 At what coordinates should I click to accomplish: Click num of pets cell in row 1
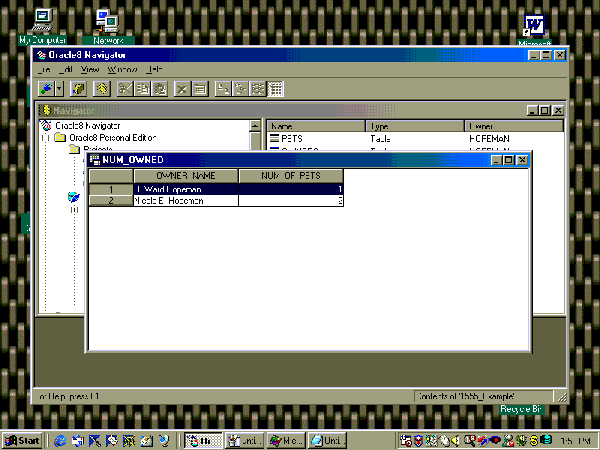291,189
